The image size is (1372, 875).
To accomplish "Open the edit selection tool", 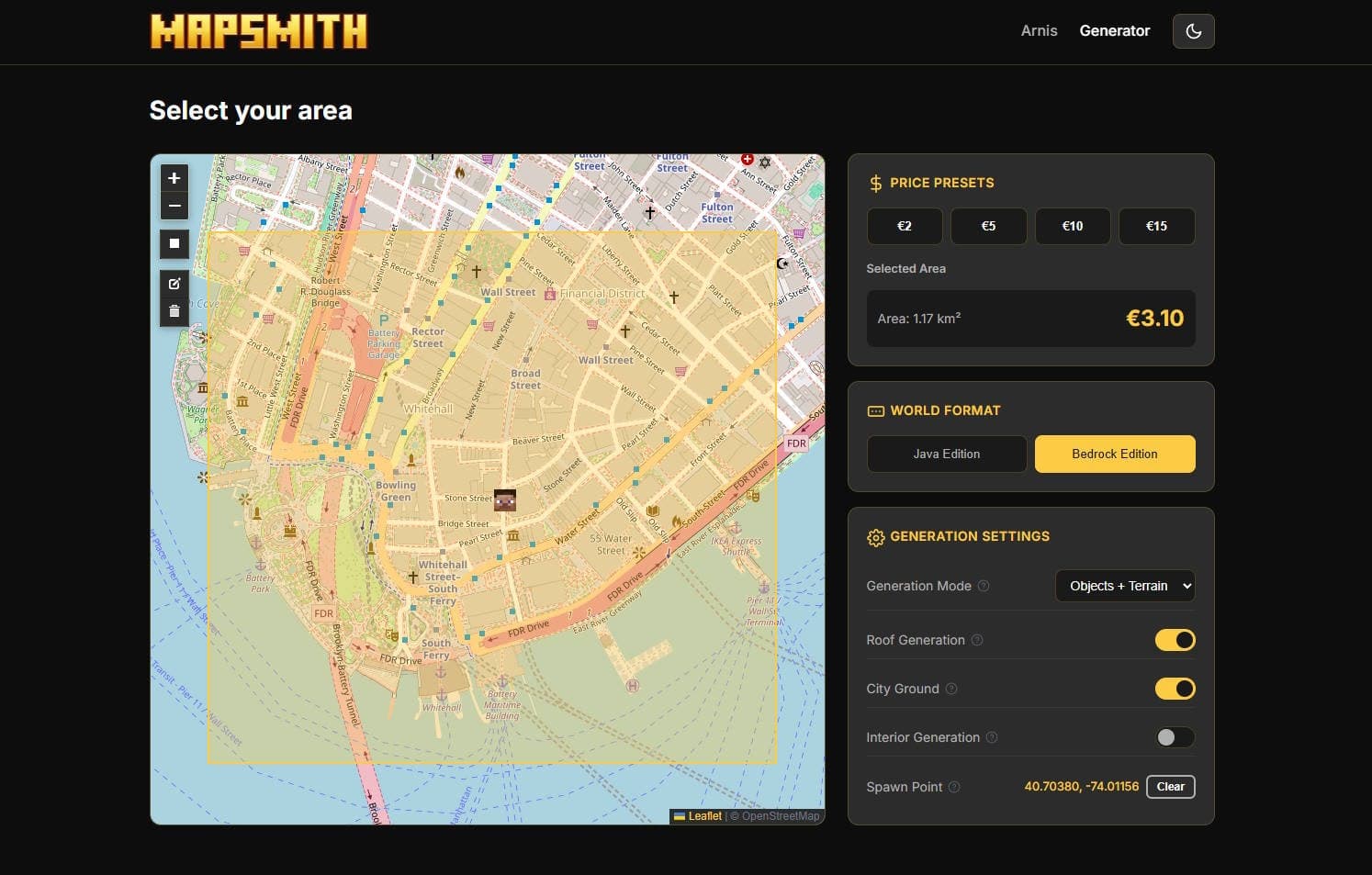I will click(x=174, y=284).
